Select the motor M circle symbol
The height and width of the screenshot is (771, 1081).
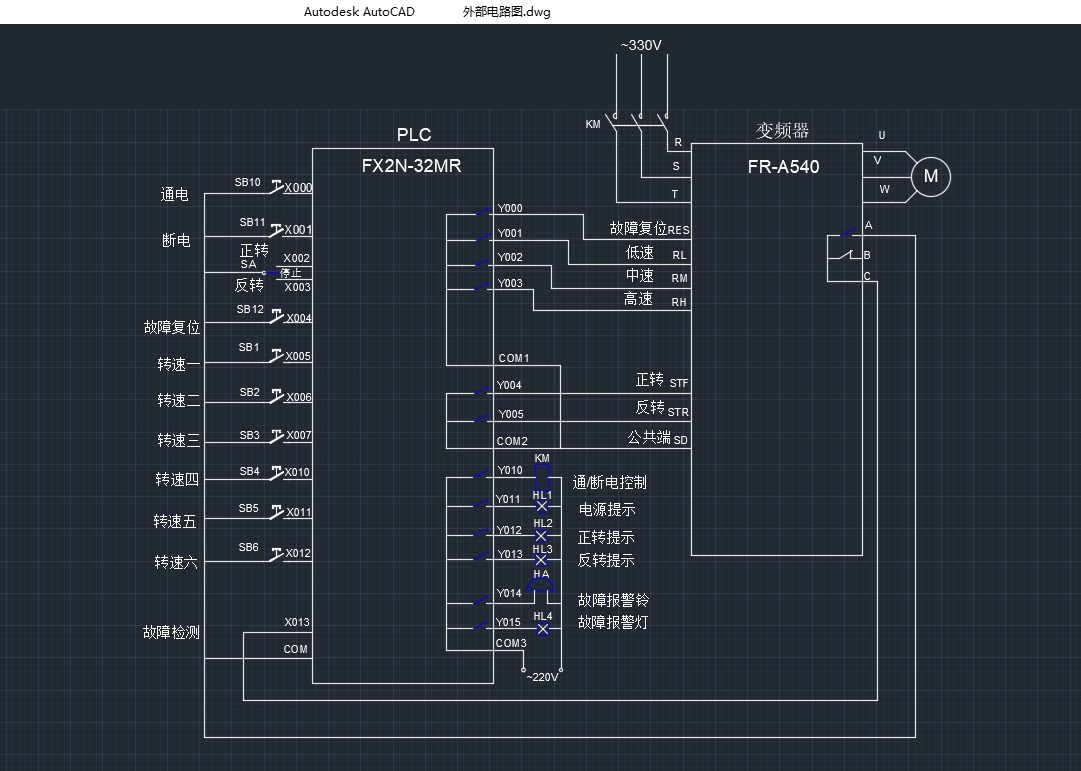coord(931,177)
